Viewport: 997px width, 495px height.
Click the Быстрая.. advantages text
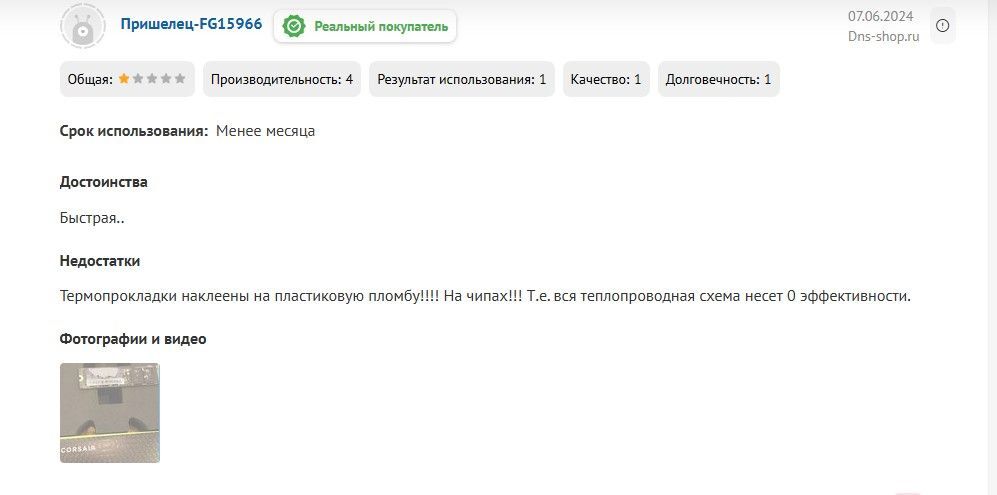(x=92, y=218)
